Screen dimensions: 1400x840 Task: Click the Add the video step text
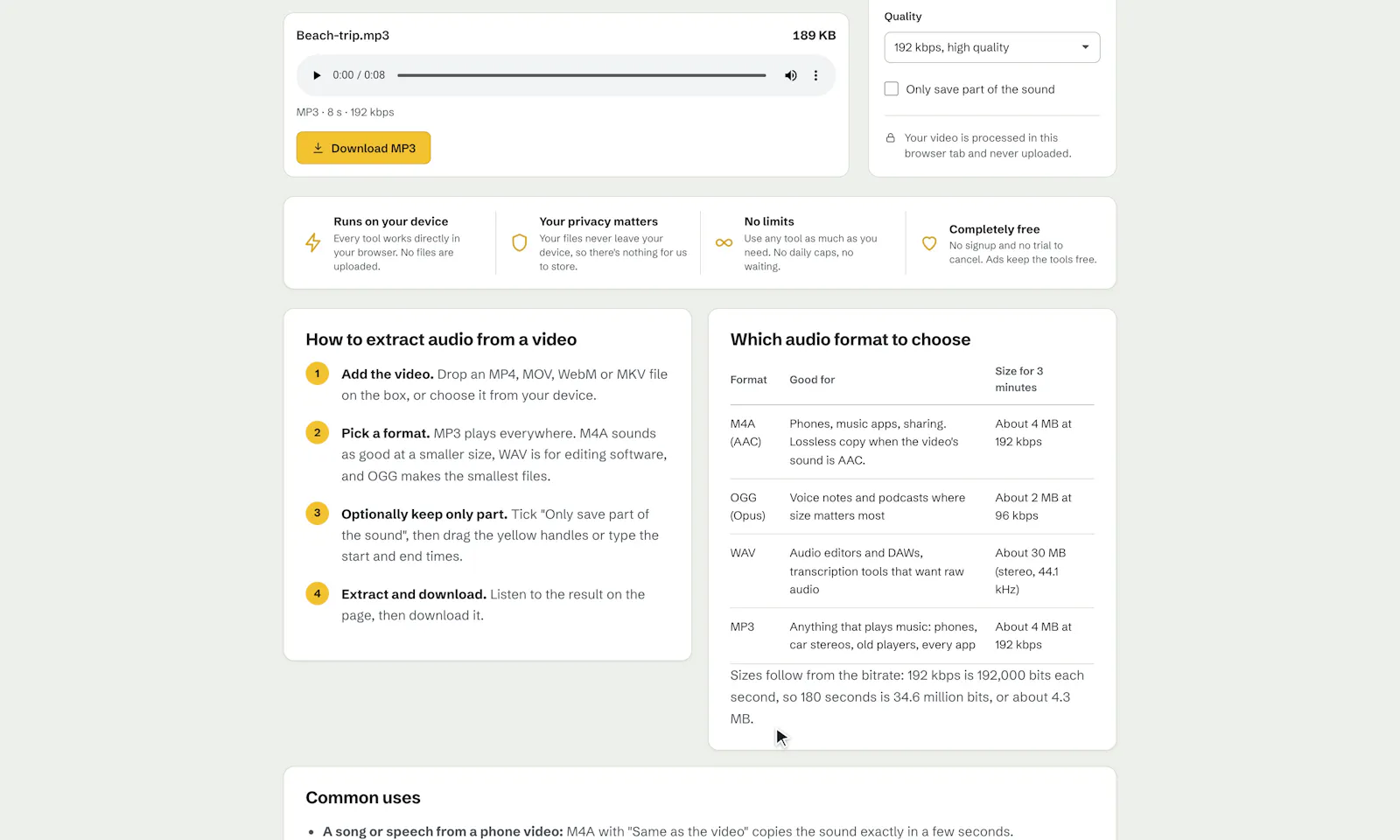click(x=505, y=385)
